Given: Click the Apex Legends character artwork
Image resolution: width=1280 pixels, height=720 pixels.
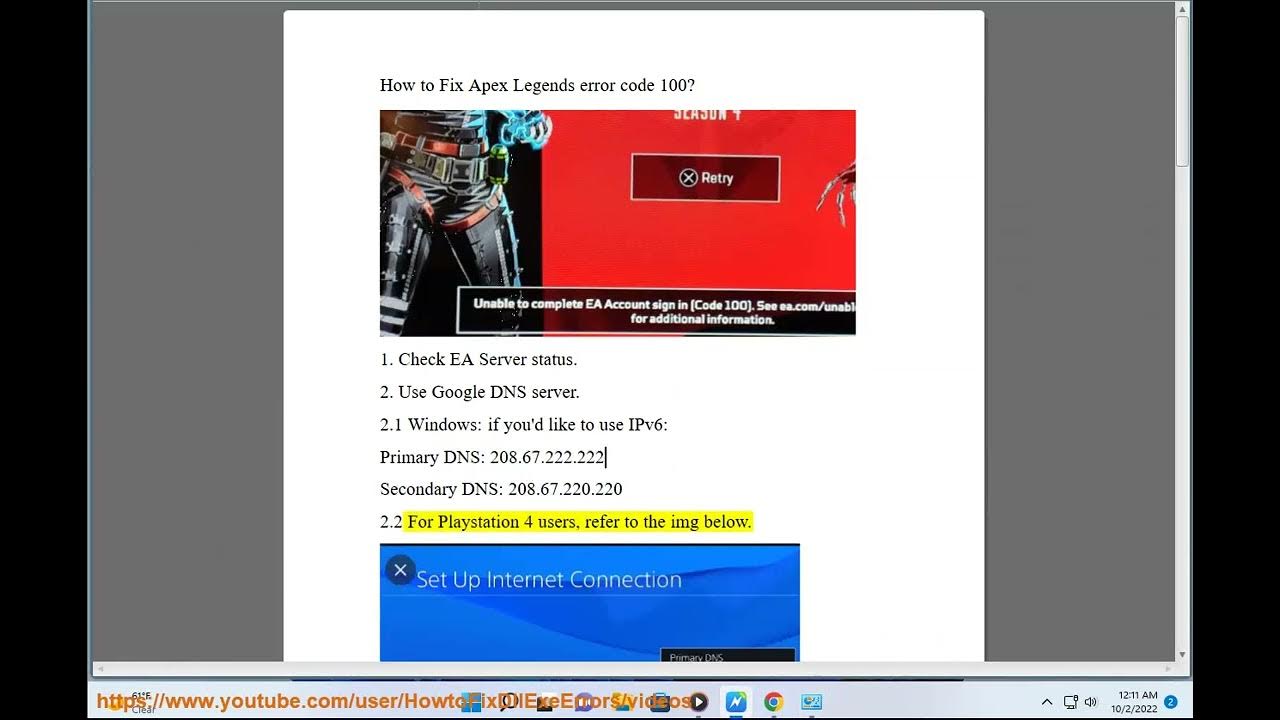Looking at the screenshot, I should [460, 222].
